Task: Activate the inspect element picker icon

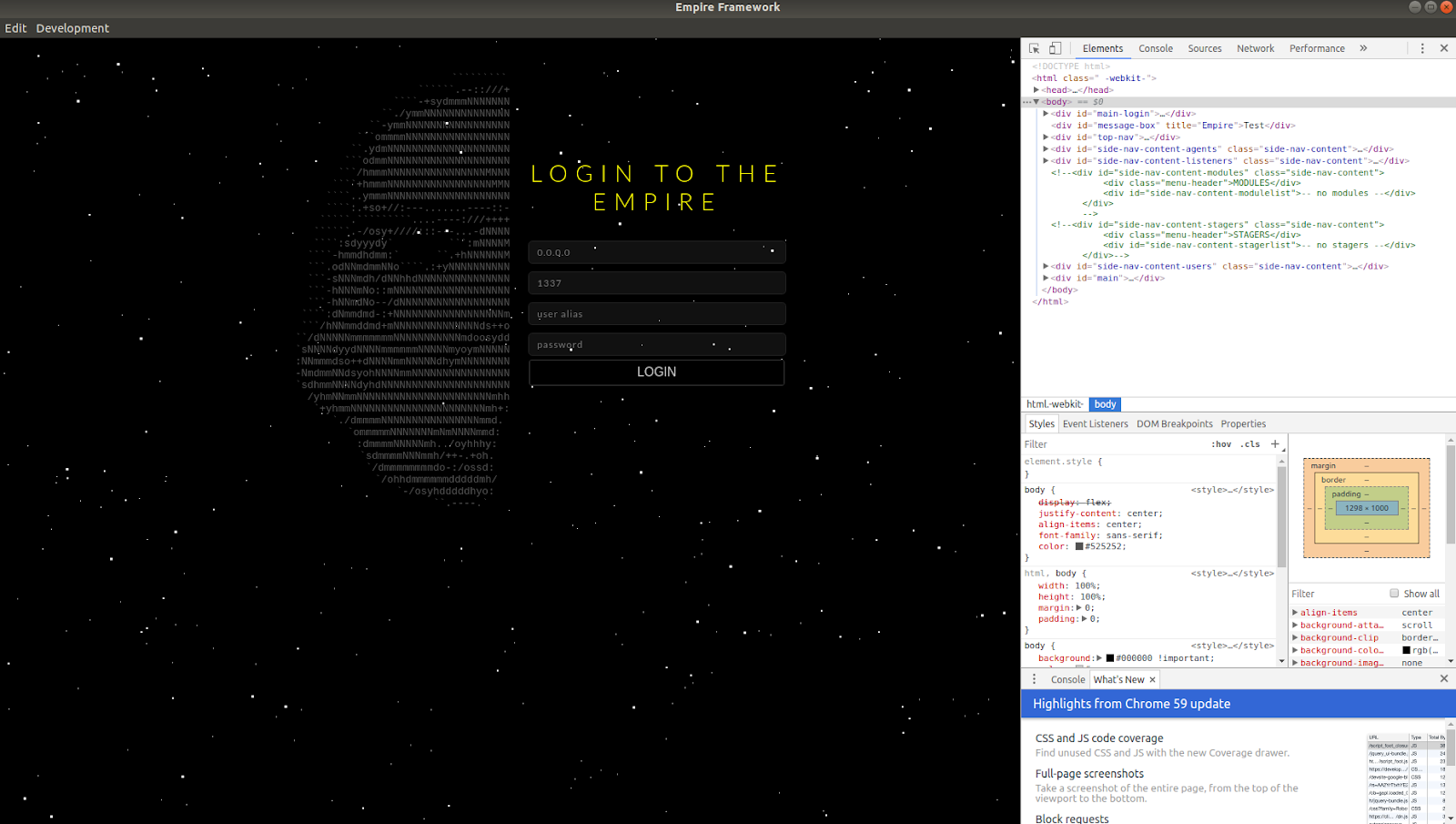Action: click(1035, 48)
